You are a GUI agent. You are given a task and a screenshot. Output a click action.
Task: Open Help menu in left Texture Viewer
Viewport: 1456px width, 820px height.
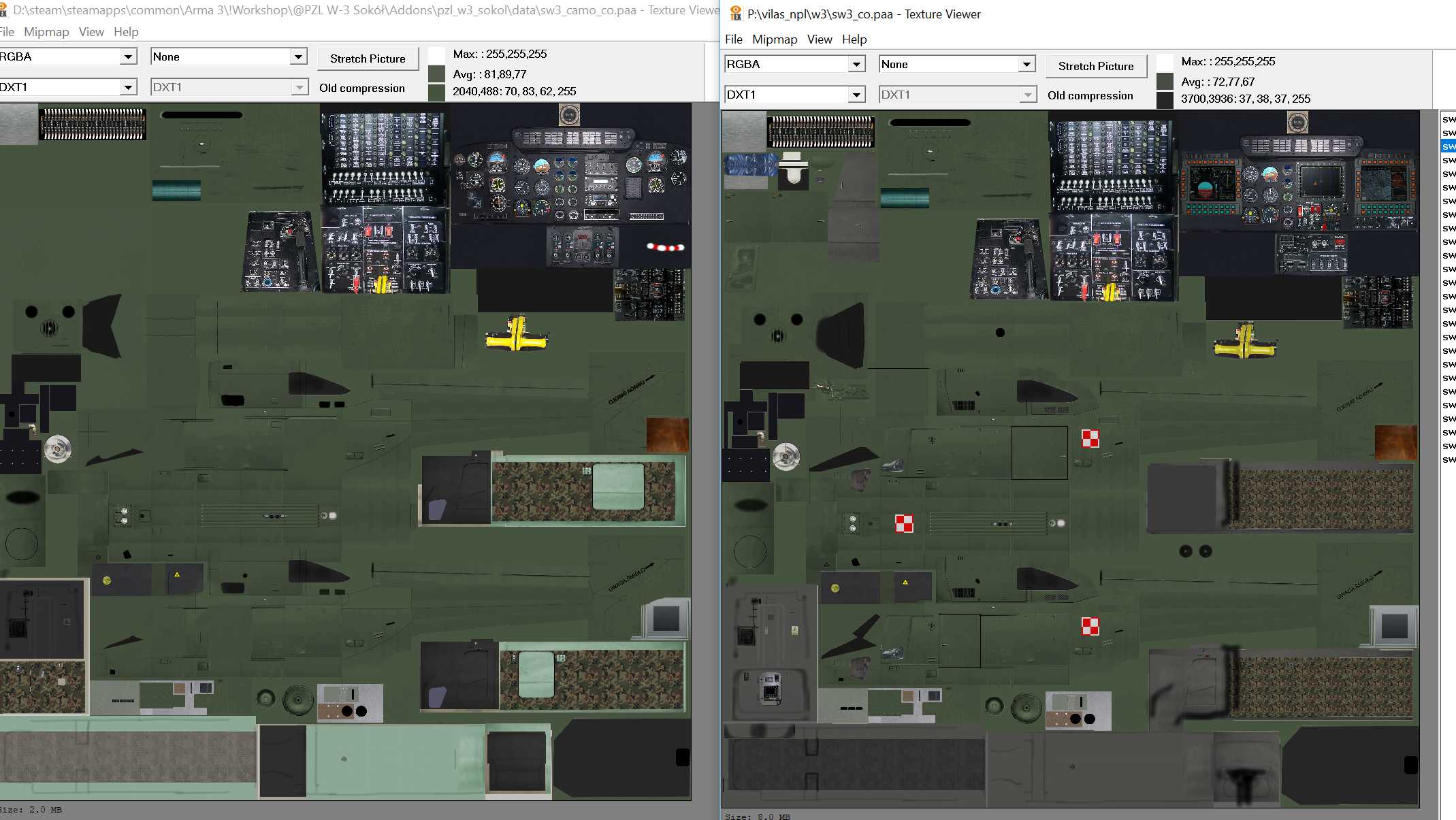pyautogui.click(x=126, y=32)
